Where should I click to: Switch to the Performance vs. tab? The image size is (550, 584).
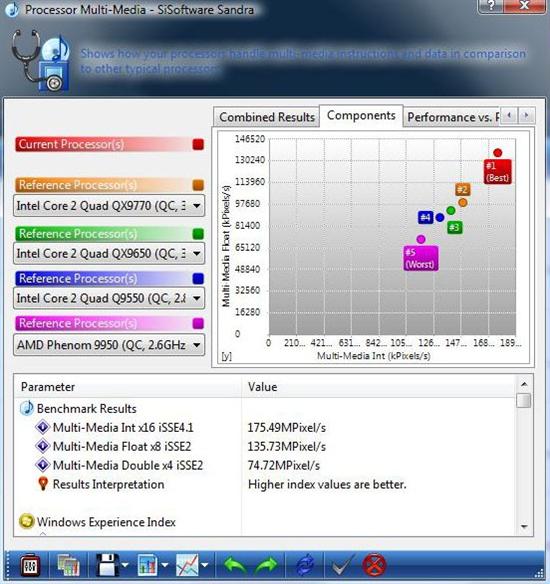[x=452, y=117]
